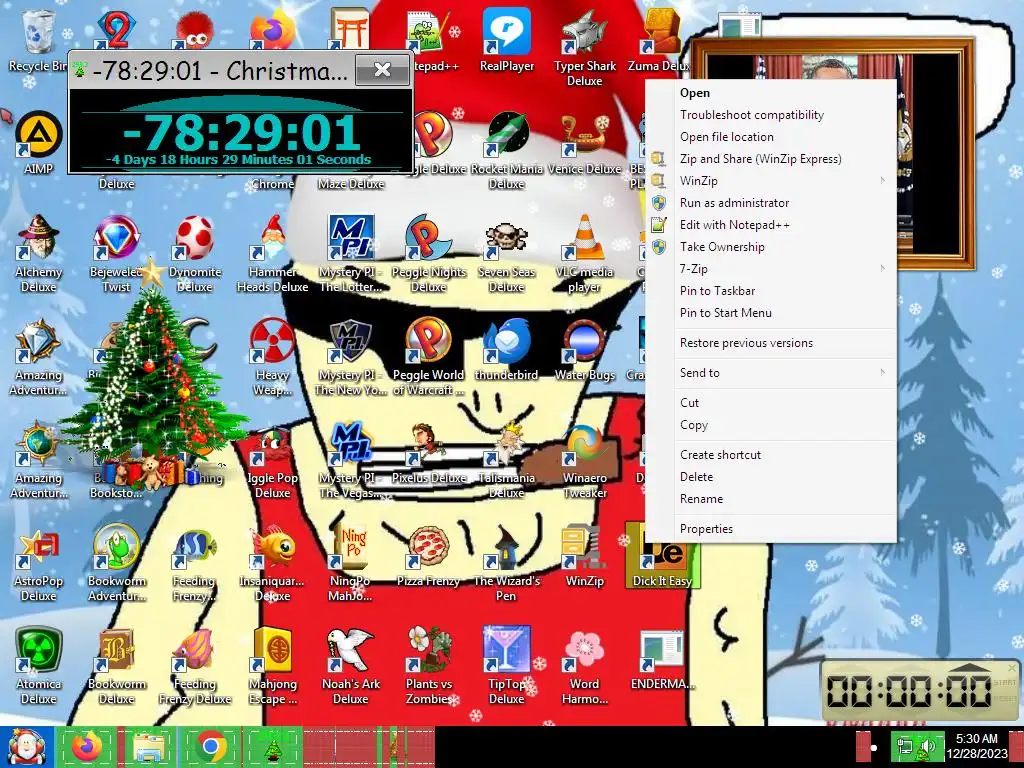Click the taskbar clock showing 5:30 AM
Screen dimensions: 1024x768
pyautogui.click(x=976, y=746)
